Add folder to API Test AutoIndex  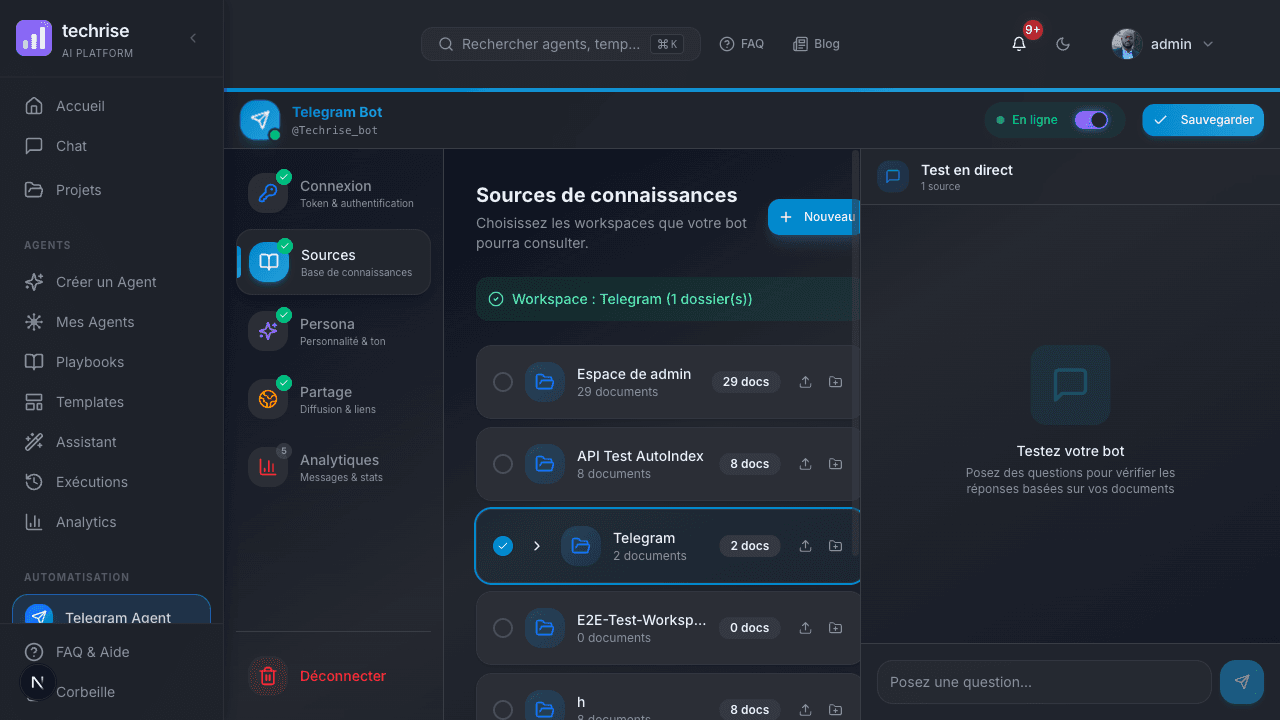[x=836, y=464]
